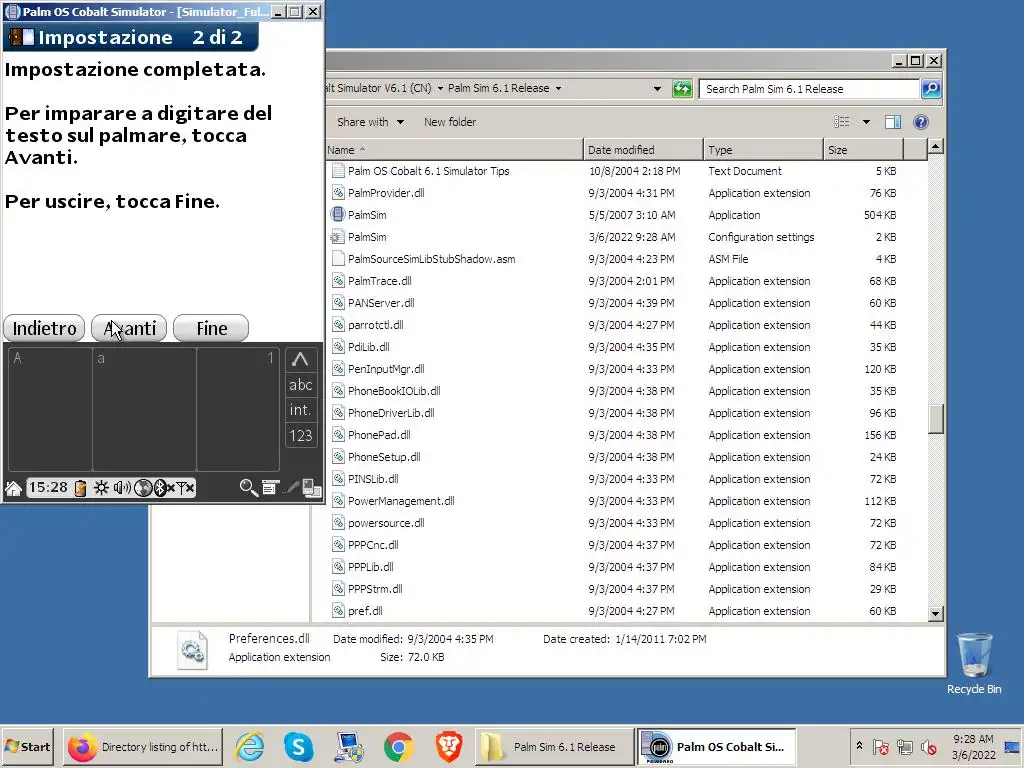
Task: Tap the Avanti button
Action: click(129, 328)
